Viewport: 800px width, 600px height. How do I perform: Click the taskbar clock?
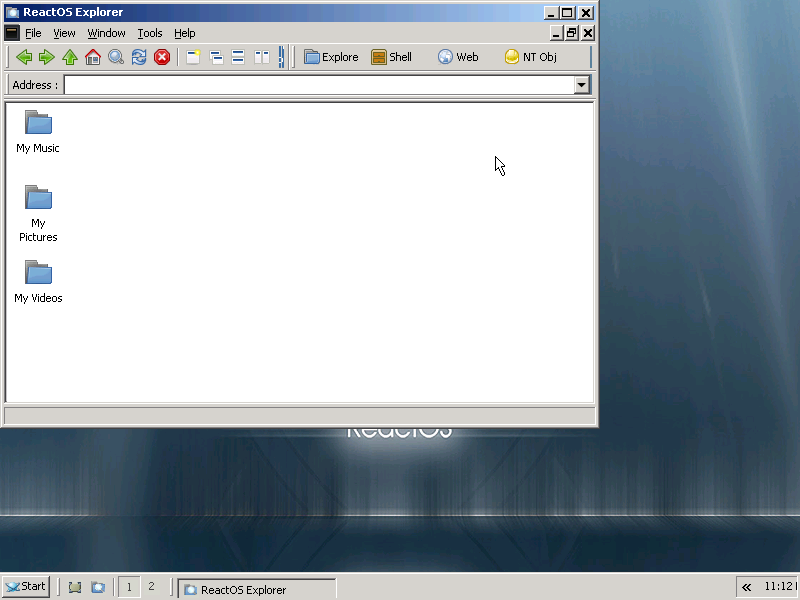[x=779, y=587]
